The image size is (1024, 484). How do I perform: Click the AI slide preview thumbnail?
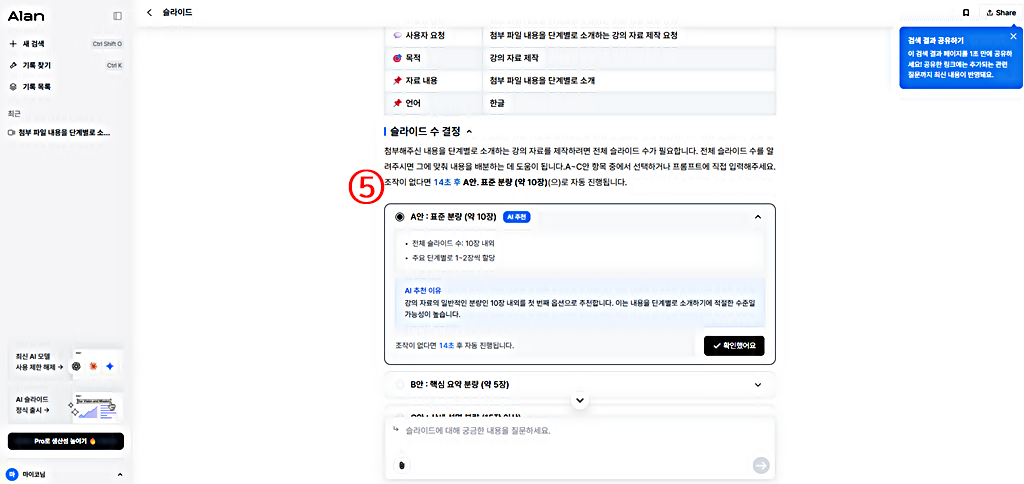coord(95,406)
